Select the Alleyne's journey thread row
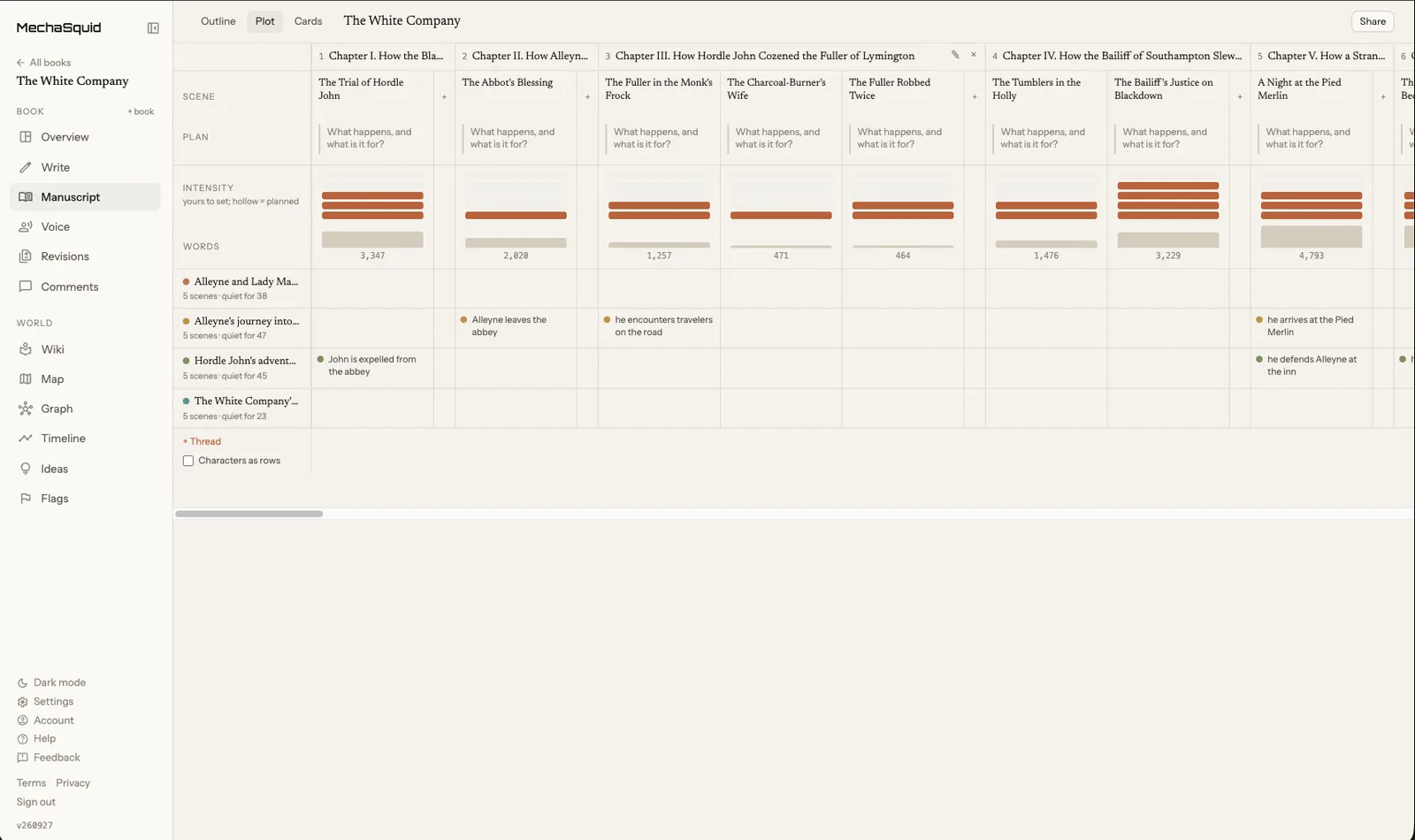This screenshot has width=1415, height=840. coord(241,328)
